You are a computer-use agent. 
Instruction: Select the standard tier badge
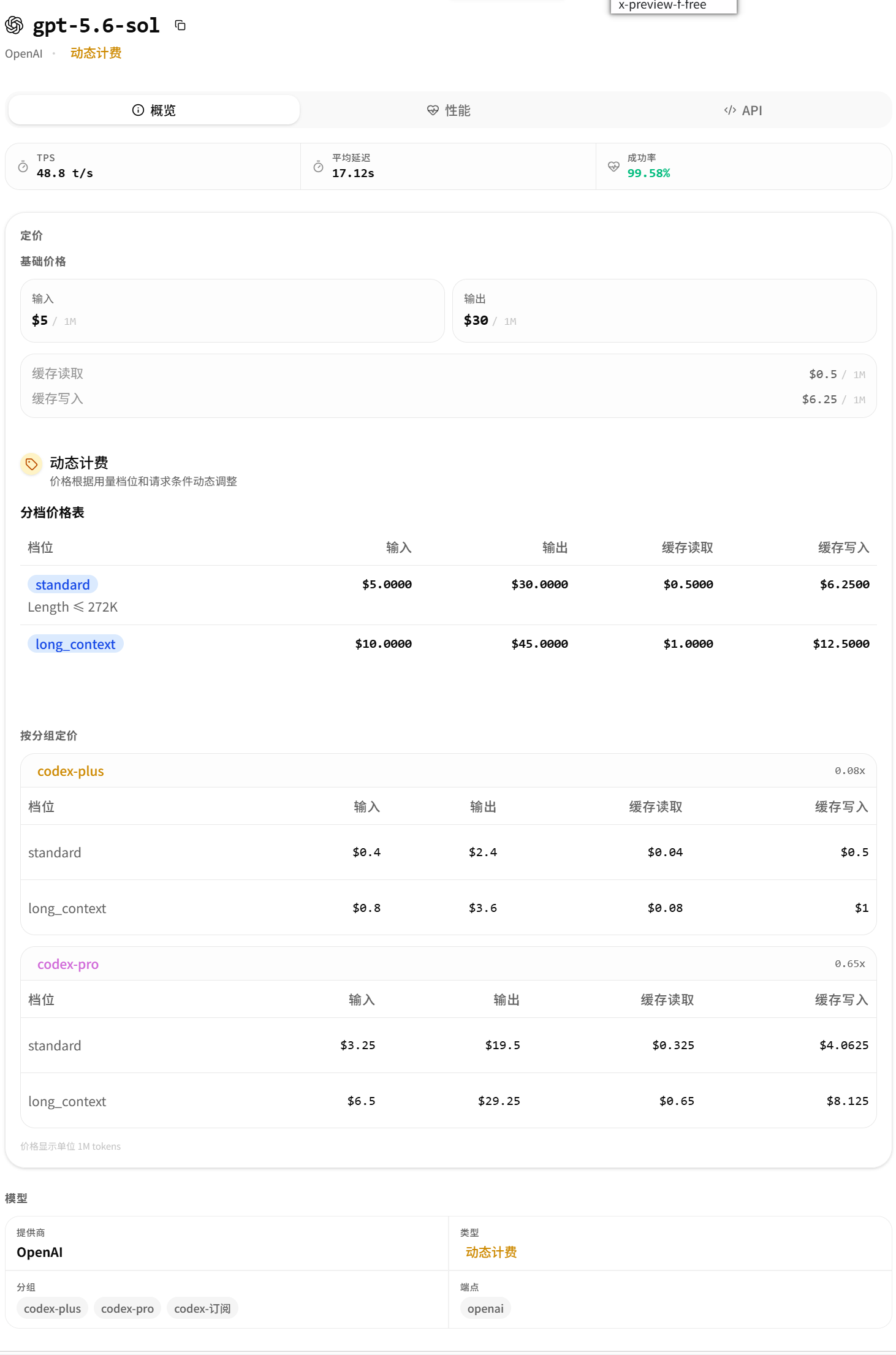(x=63, y=585)
